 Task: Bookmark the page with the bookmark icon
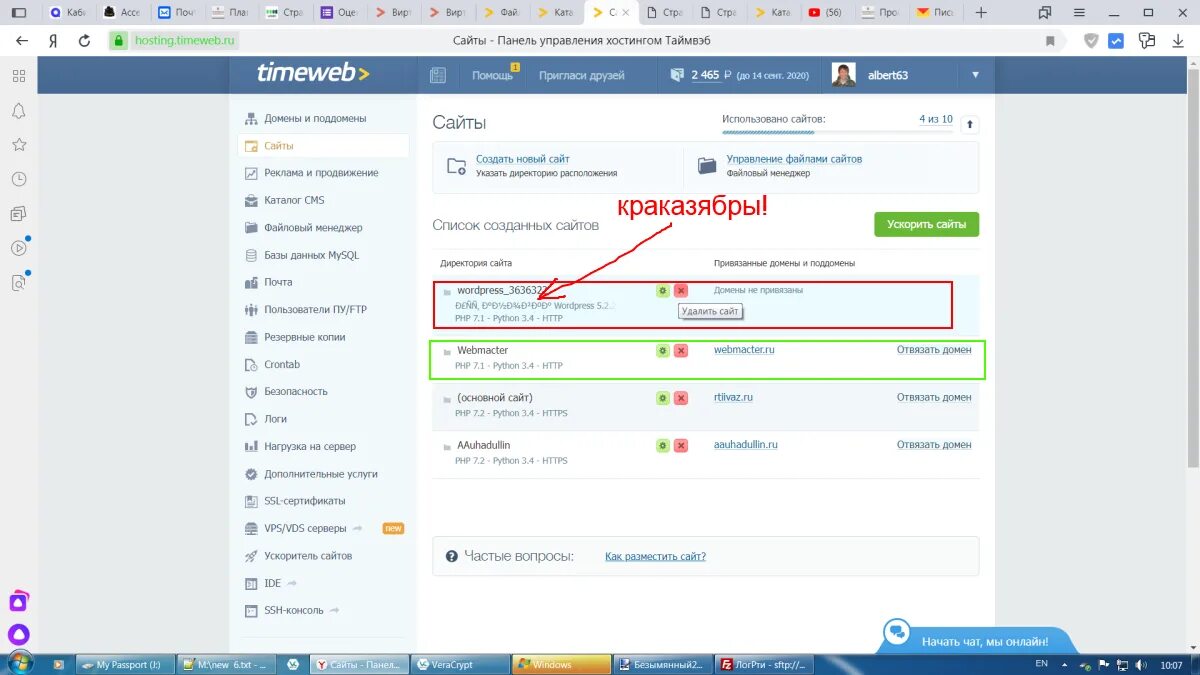[x=1050, y=41]
